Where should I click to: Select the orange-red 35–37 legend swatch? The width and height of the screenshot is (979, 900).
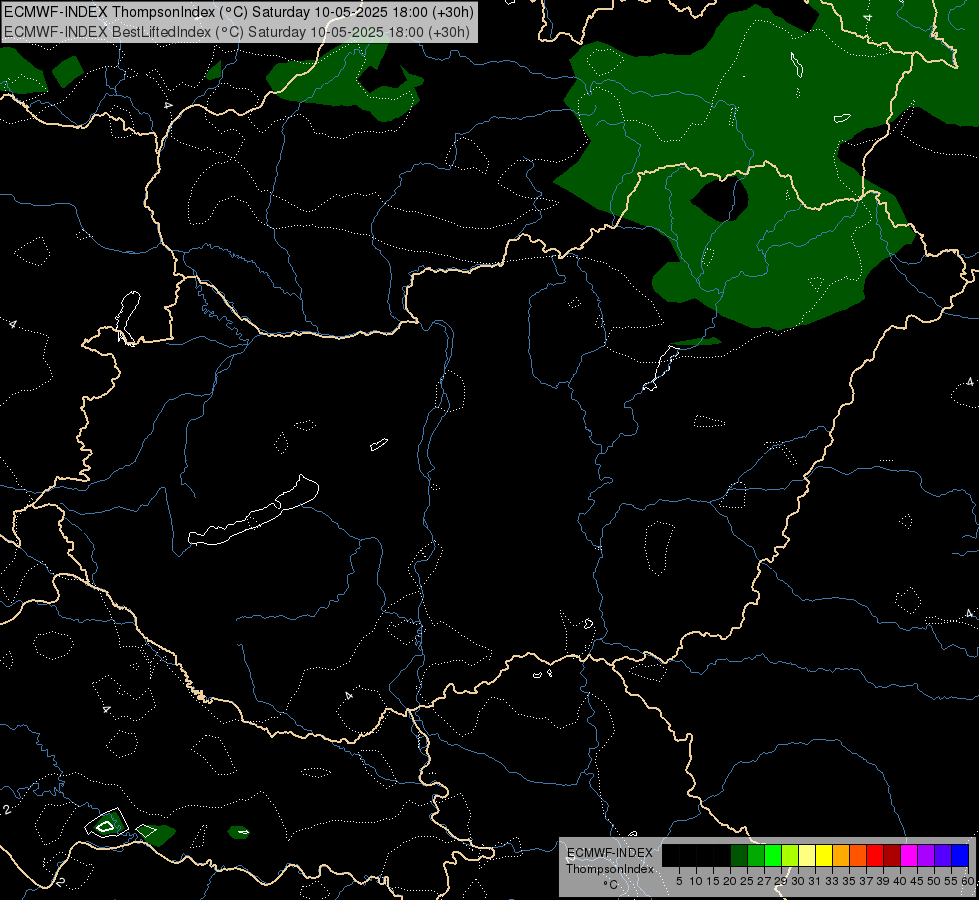858,855
